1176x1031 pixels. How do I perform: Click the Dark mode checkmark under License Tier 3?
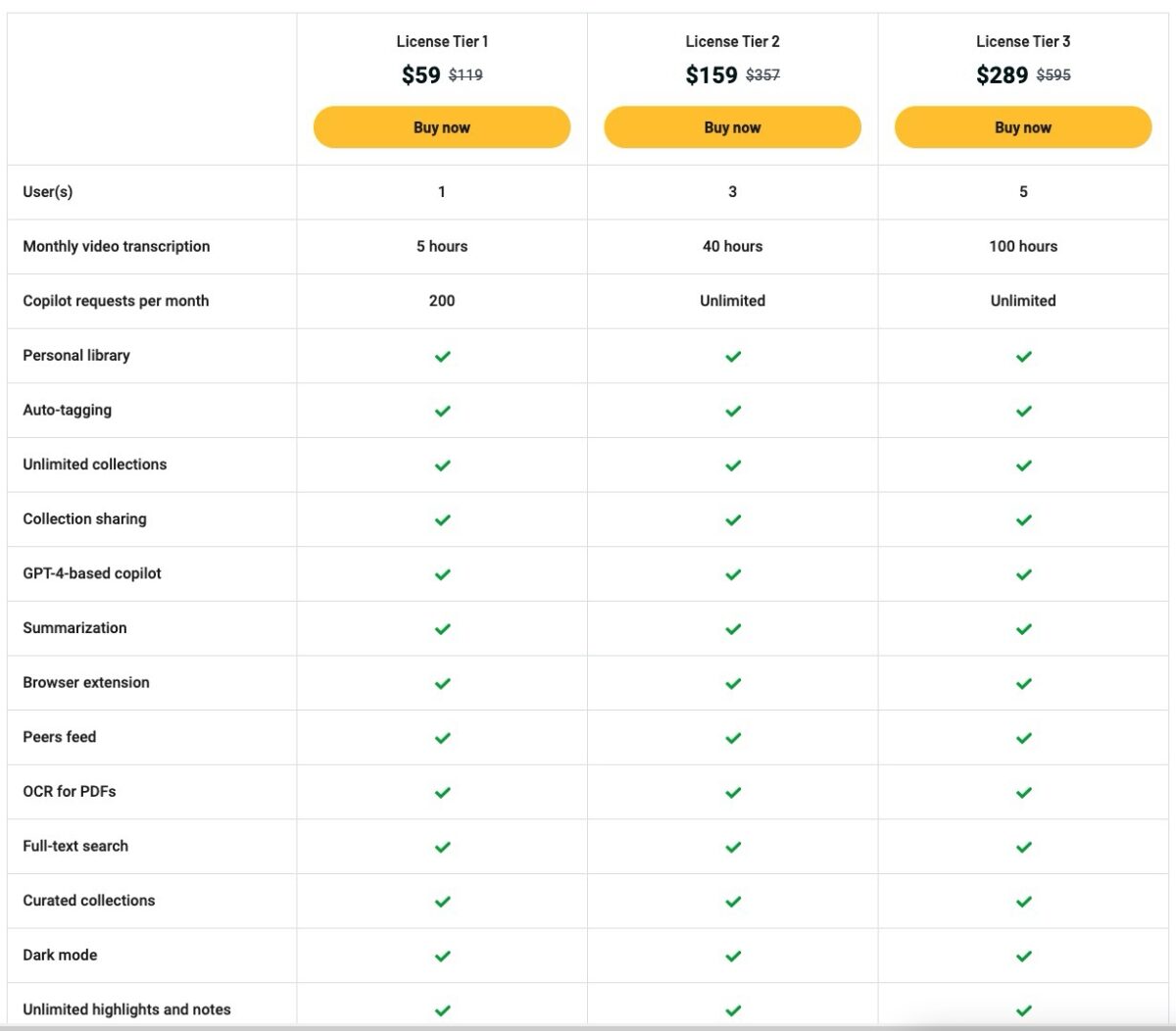point(1022,956)
